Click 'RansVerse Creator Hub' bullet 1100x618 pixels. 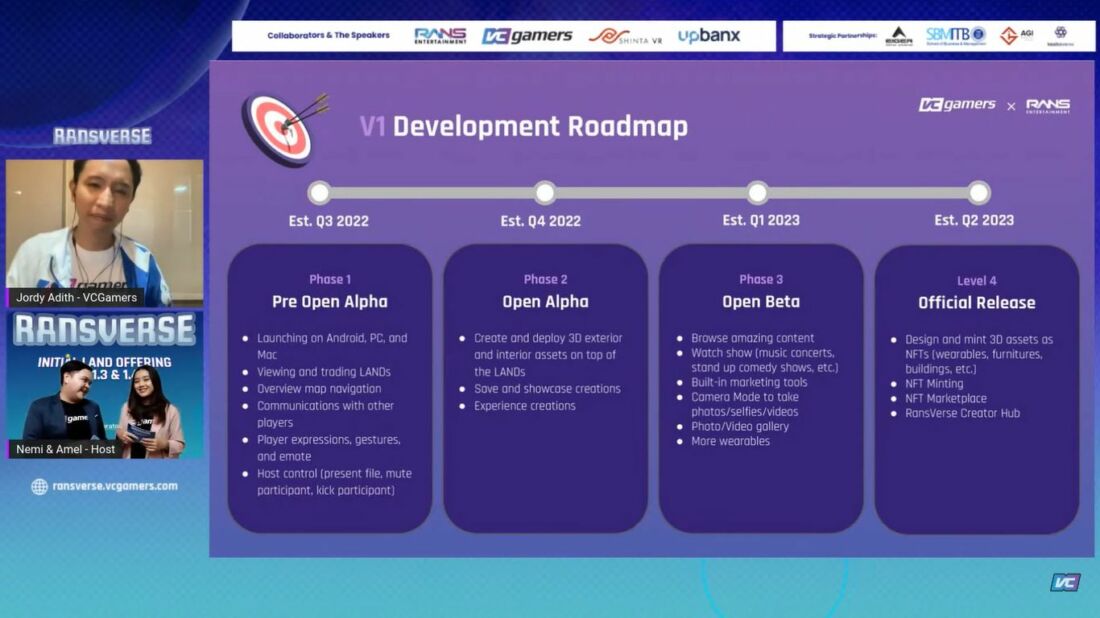pos(962,413)
